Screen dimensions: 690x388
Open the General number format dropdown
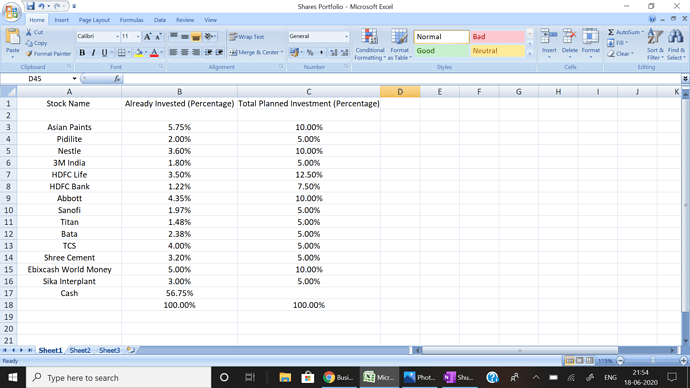click(346, 37)
